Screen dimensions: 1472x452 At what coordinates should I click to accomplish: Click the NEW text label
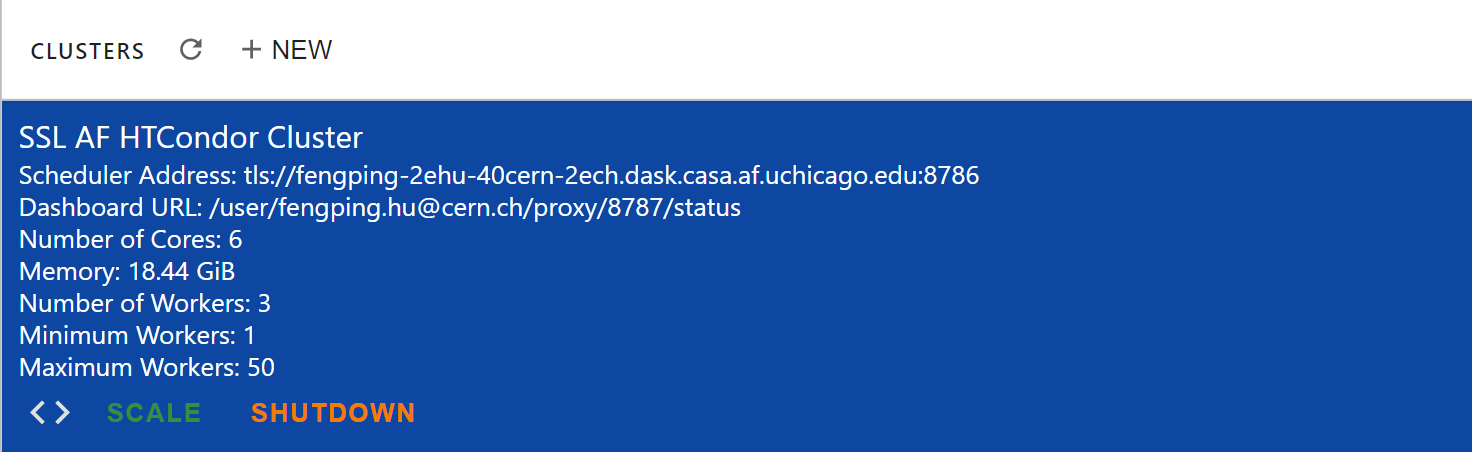[x=302, y=50]
